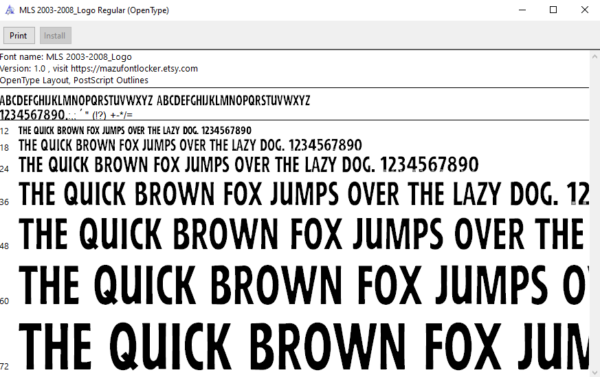Click the size label 18

(4, 147)
